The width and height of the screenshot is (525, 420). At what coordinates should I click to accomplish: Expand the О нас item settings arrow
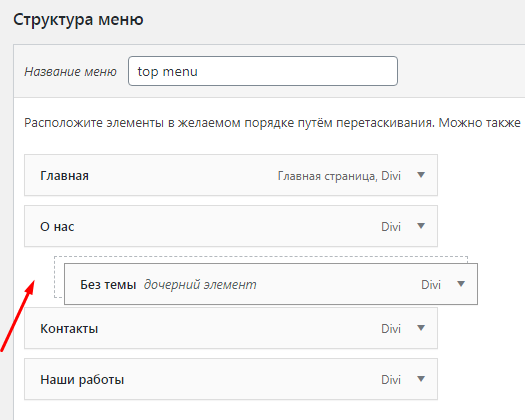[421, 226]
